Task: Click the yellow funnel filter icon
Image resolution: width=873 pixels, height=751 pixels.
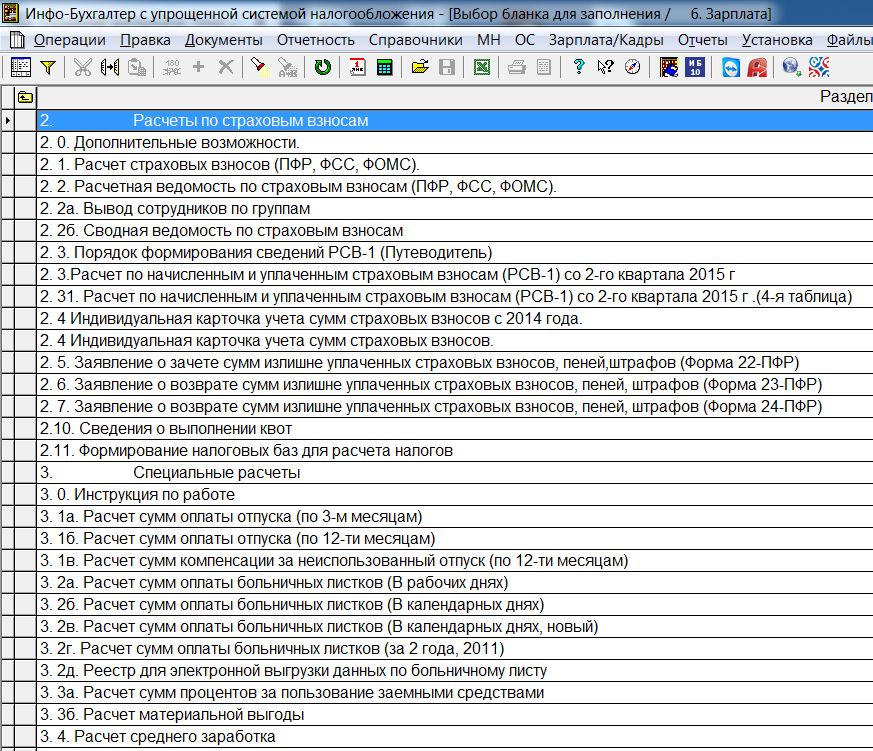Action: pos(48,67)
